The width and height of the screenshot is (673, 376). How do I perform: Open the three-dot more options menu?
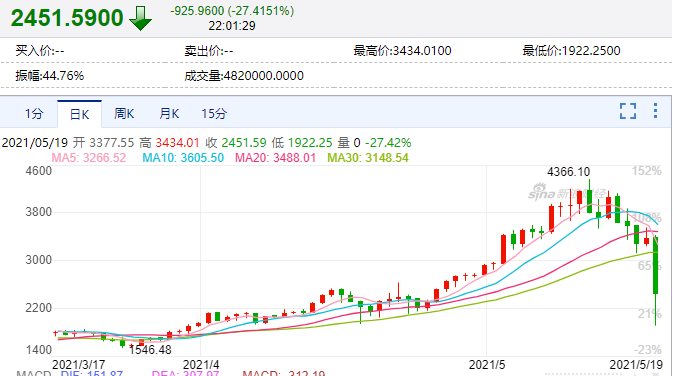pyautogui.click(x=655, y=111)
